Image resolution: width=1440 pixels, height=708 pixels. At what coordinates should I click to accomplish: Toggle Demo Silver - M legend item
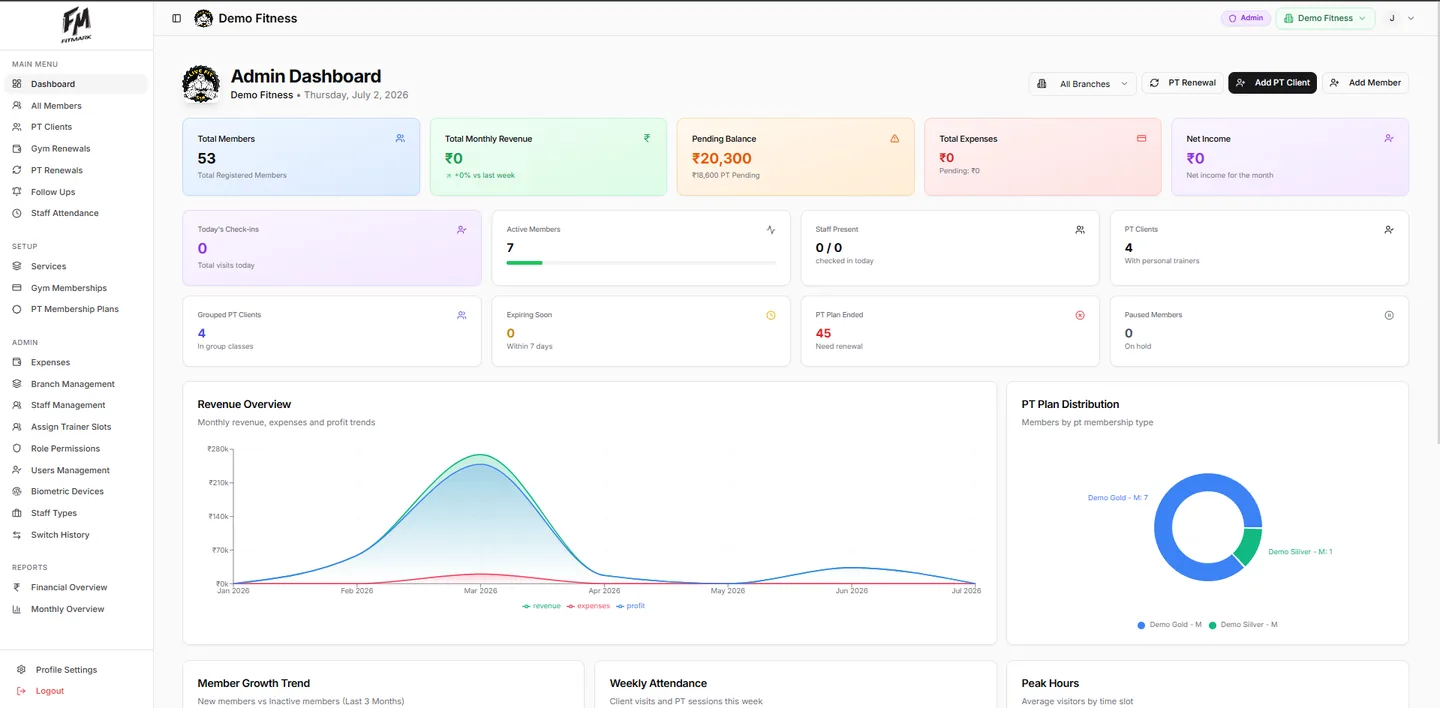pyautogui.click(x=1243, y=625)
